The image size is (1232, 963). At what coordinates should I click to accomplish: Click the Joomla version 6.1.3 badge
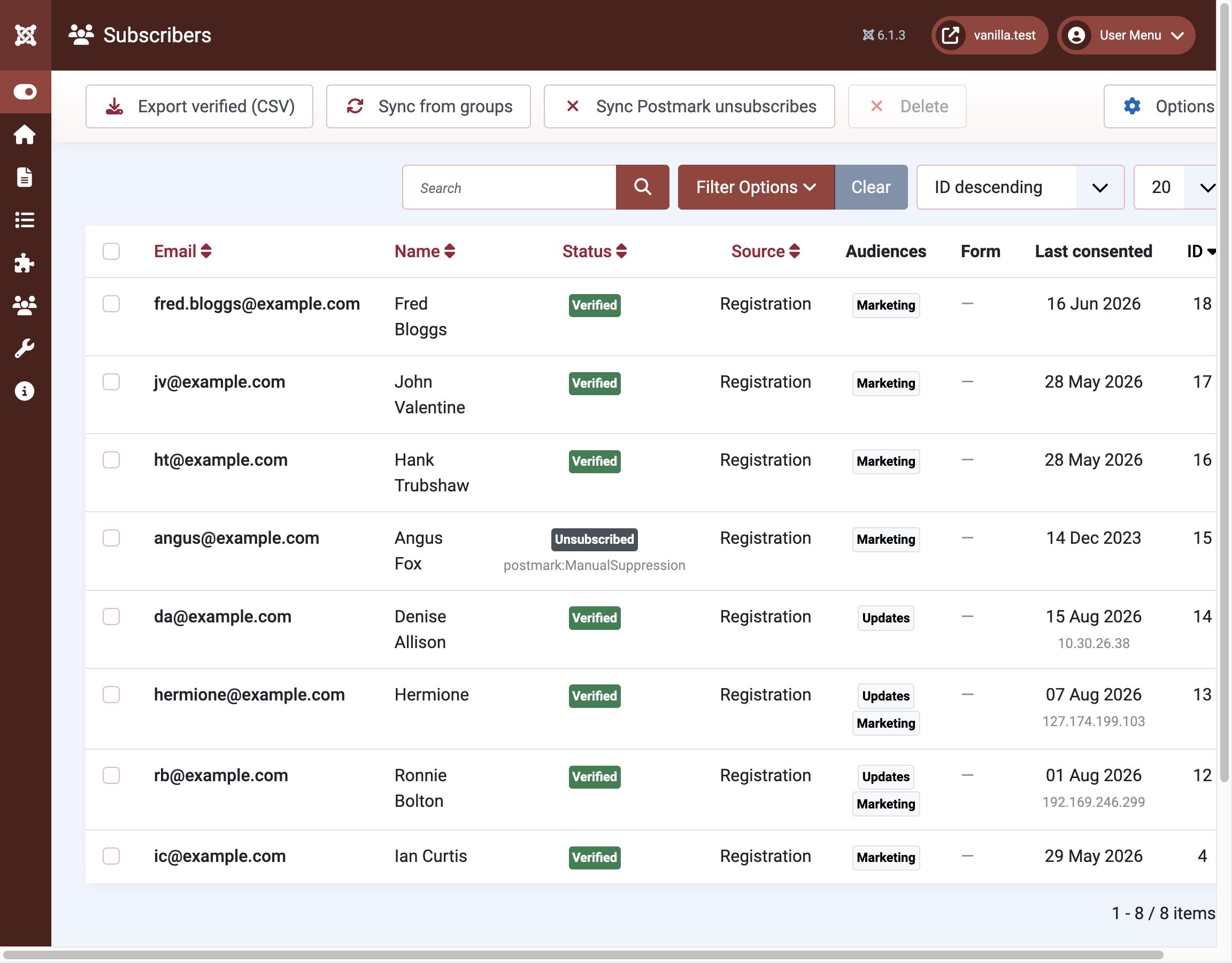pos(884,35)
